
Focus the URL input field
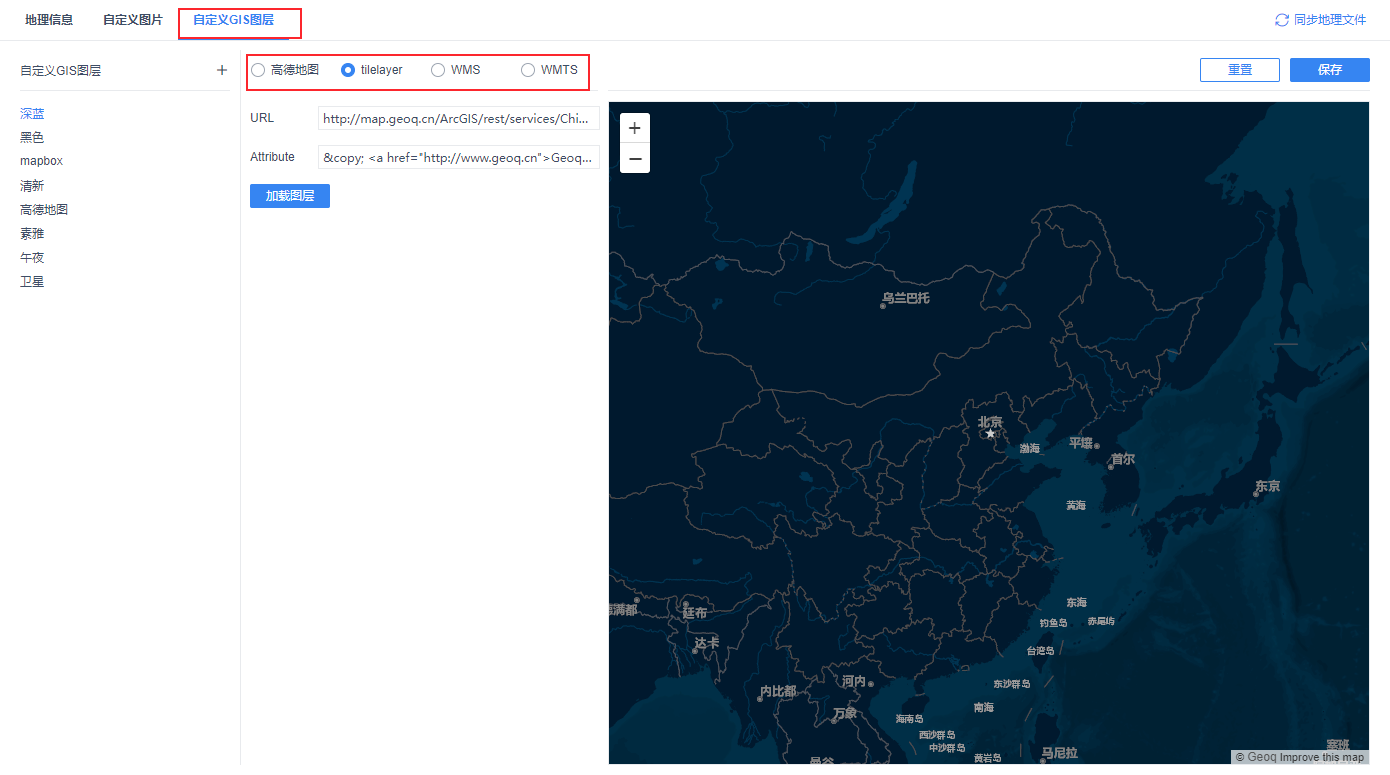point(459,119)
